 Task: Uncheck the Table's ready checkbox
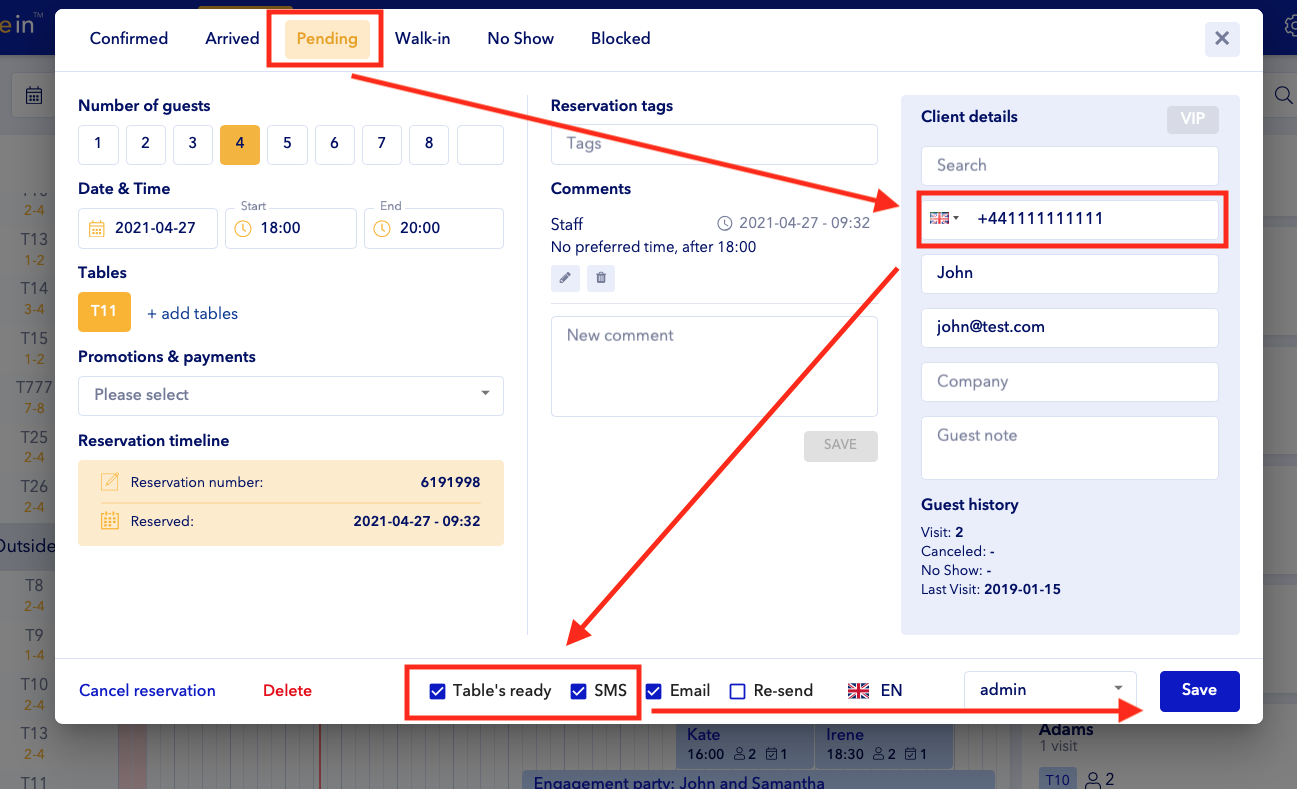point(437,691)
